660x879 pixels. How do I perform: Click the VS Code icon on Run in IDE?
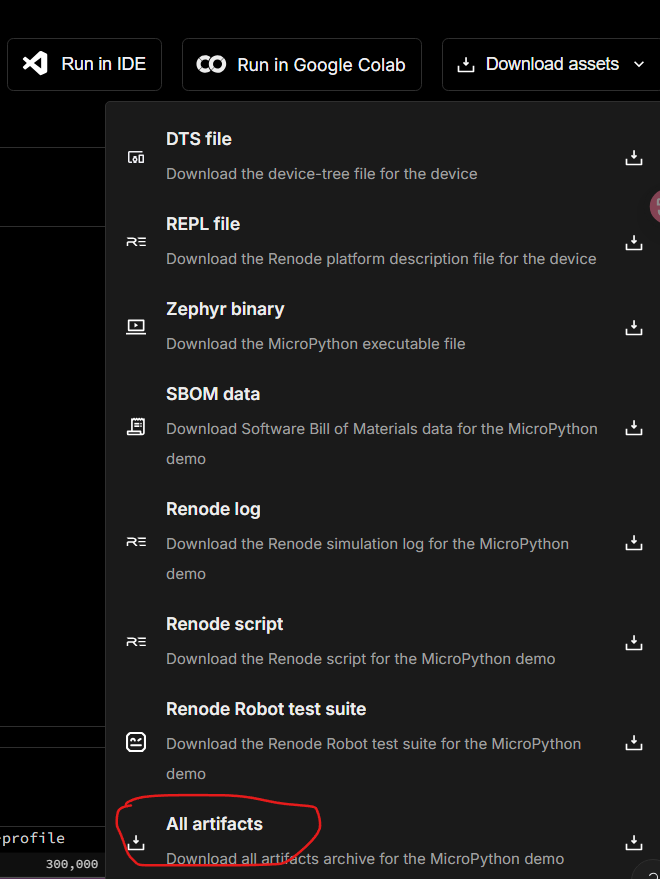35,64
